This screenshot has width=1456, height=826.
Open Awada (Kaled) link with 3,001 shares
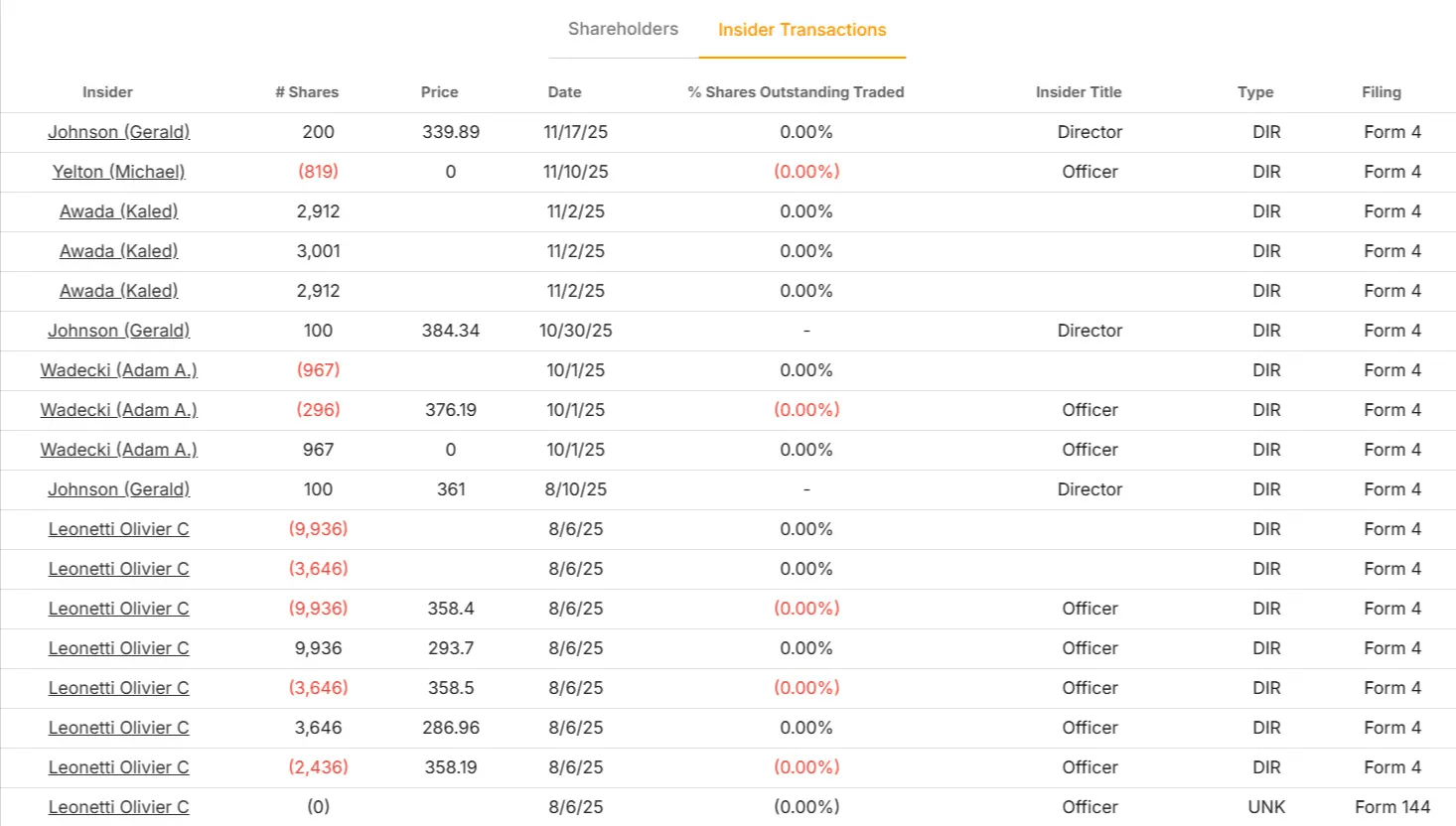[118, 251]
